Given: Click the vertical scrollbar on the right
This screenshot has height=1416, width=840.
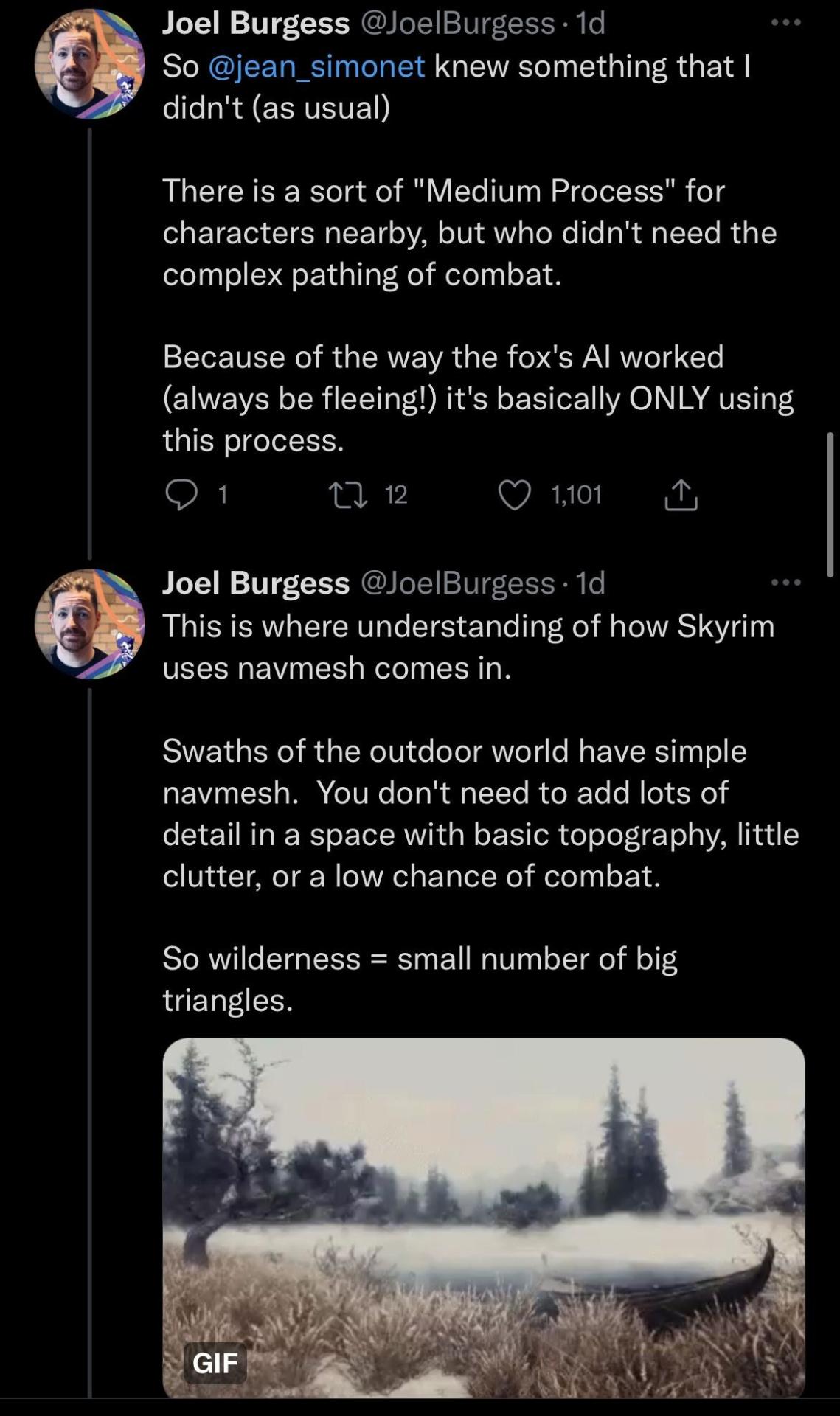Looking at the screenshot, I should [x=830, y=504].
